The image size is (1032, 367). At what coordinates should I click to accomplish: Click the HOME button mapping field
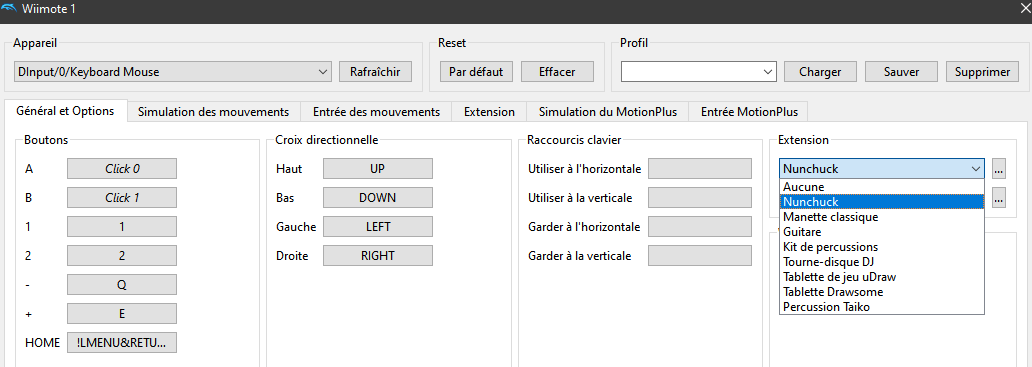click(x=122, y=342)
